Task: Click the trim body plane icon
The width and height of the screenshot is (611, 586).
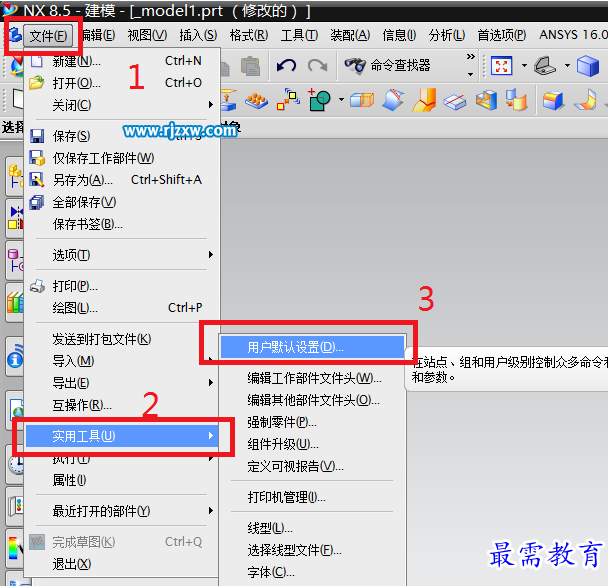Action: pos(455,101)
